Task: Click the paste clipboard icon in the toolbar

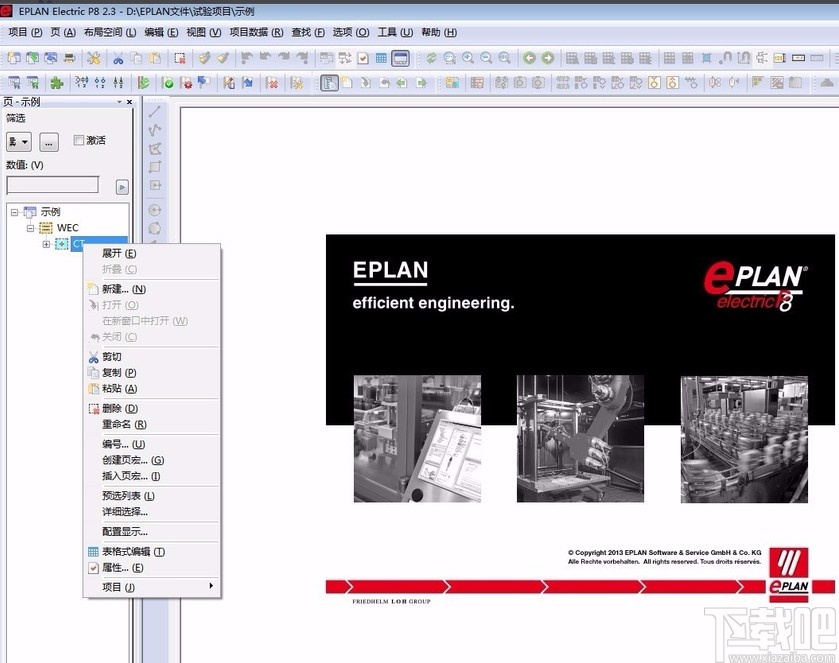Action: [x=155, y=58]
